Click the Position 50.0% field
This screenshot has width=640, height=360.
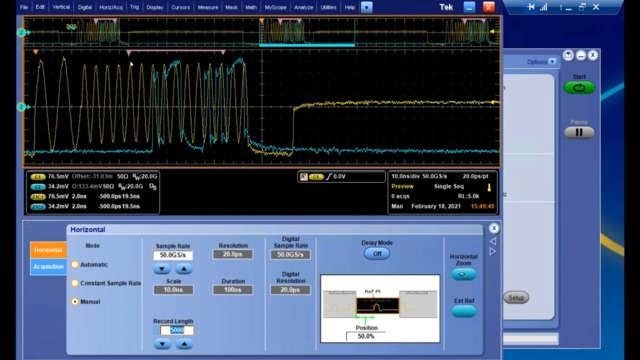[x=366, y=336]
